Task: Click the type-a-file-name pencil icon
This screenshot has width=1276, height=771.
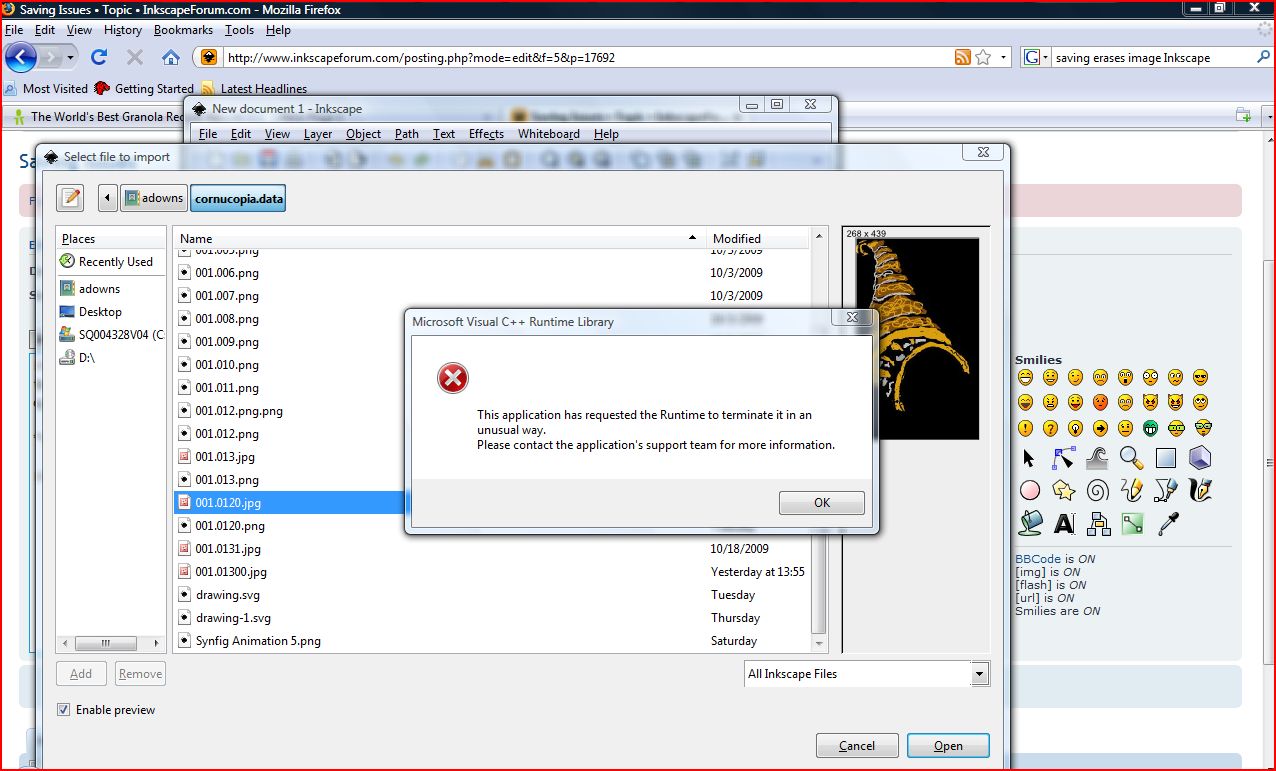Action: (x=70, y=198)
